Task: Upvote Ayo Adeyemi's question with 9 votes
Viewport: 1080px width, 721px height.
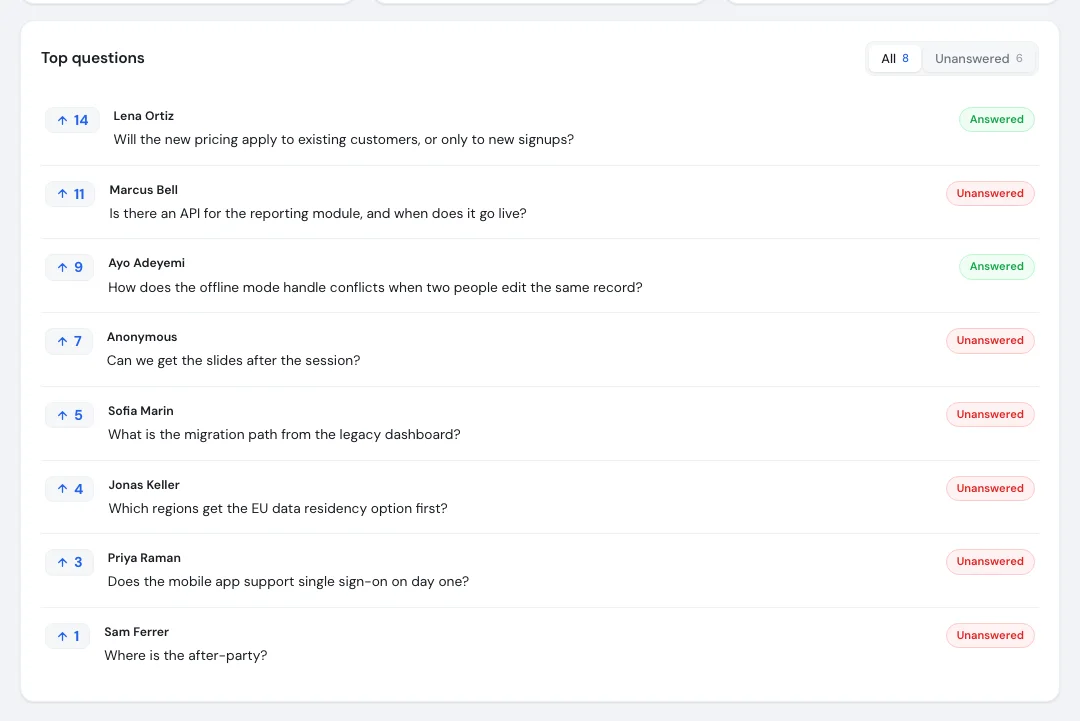Action: click(70, 267)
